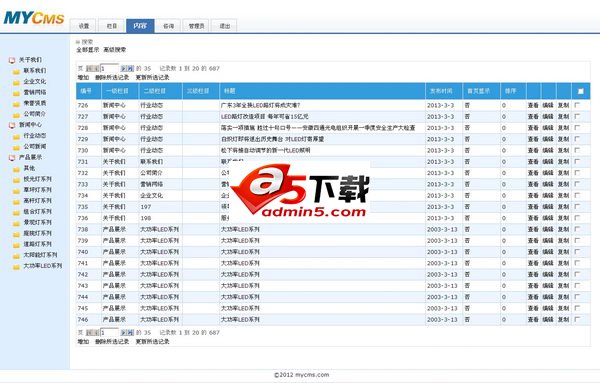Image resolution: width=600 pixels, height=383 pixels.
Task: Check the box for record 731
Action: click(577, 161)
